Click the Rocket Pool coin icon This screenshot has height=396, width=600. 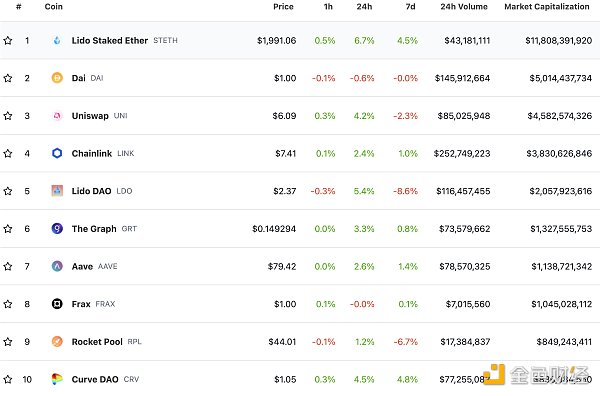click(x=57, y=341)
